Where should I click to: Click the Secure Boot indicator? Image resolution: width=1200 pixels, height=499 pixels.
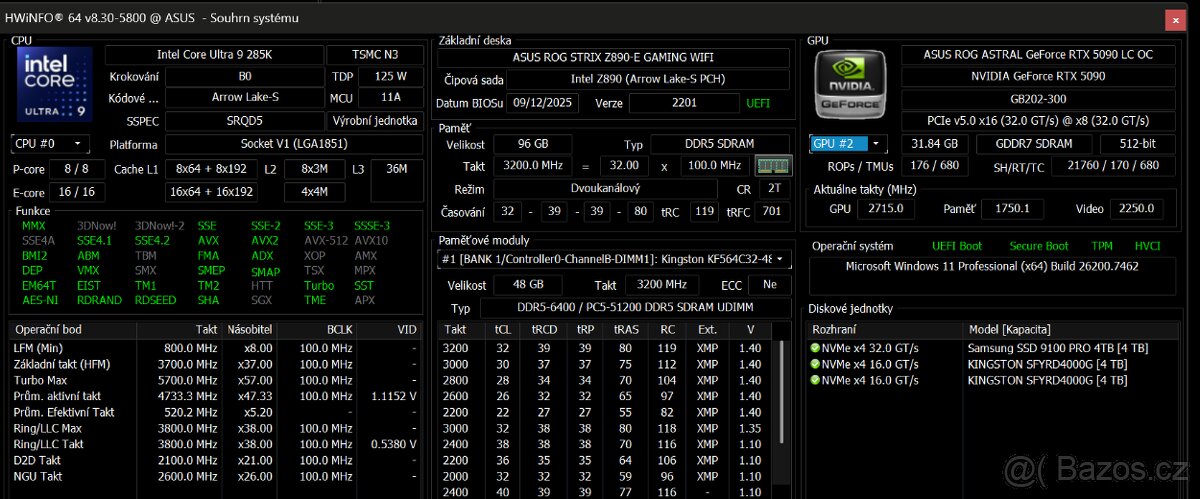1038,246
